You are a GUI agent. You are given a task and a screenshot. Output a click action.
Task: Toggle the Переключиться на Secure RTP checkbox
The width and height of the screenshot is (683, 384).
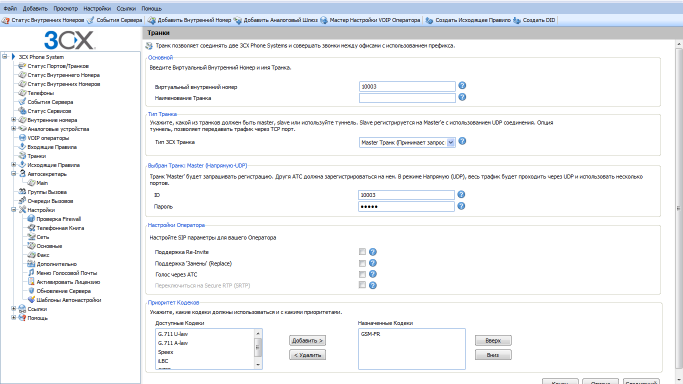coord(362,285)
